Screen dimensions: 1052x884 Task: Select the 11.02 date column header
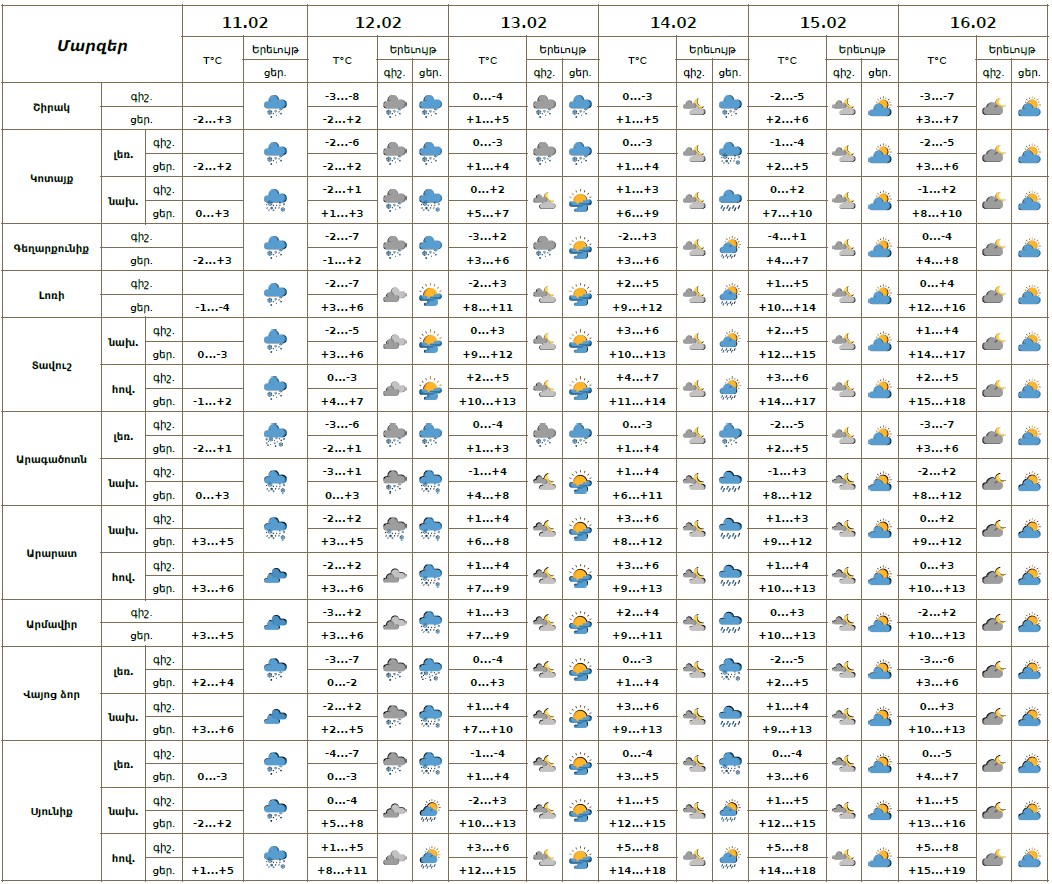point(244,22)
